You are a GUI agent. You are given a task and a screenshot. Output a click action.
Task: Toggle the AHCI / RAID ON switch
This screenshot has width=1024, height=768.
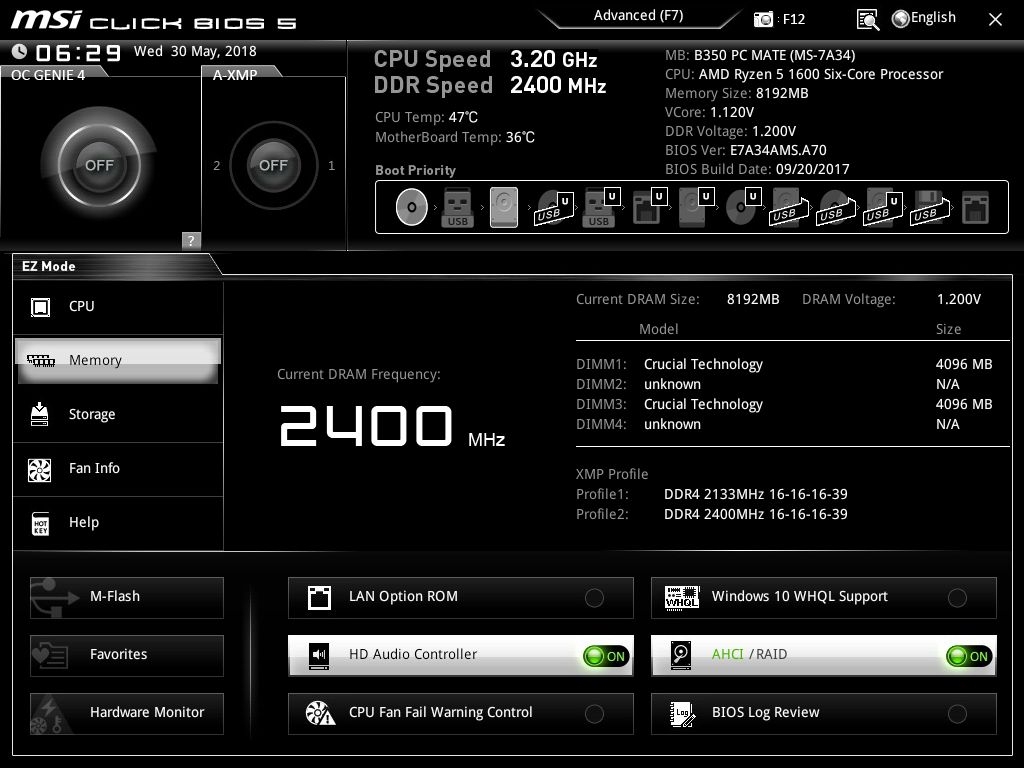(x=969, y=656)
